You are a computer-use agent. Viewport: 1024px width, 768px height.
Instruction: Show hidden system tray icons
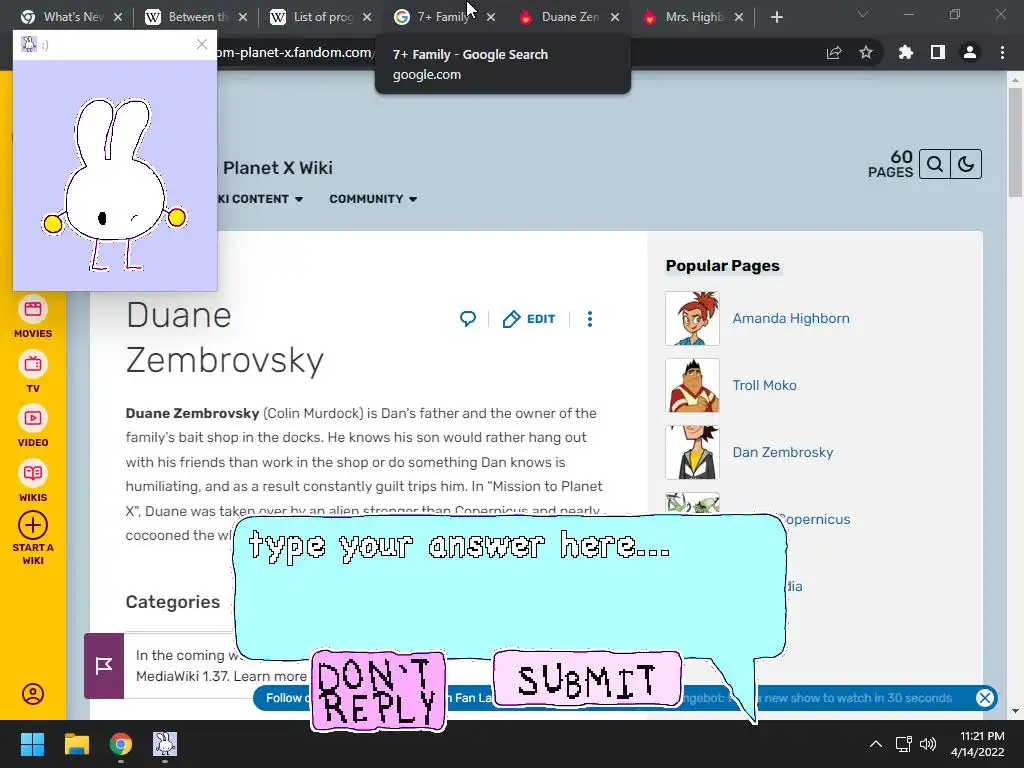coord(876,744)
